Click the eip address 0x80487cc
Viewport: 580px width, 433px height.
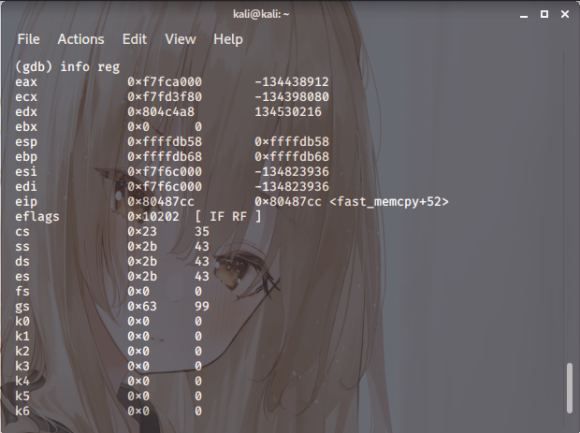coord(161,202)
